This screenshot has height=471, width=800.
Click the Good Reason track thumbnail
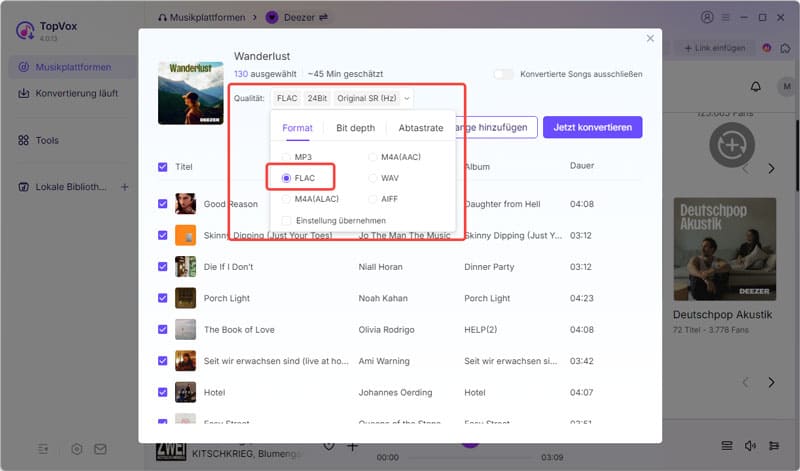[185, 204]
